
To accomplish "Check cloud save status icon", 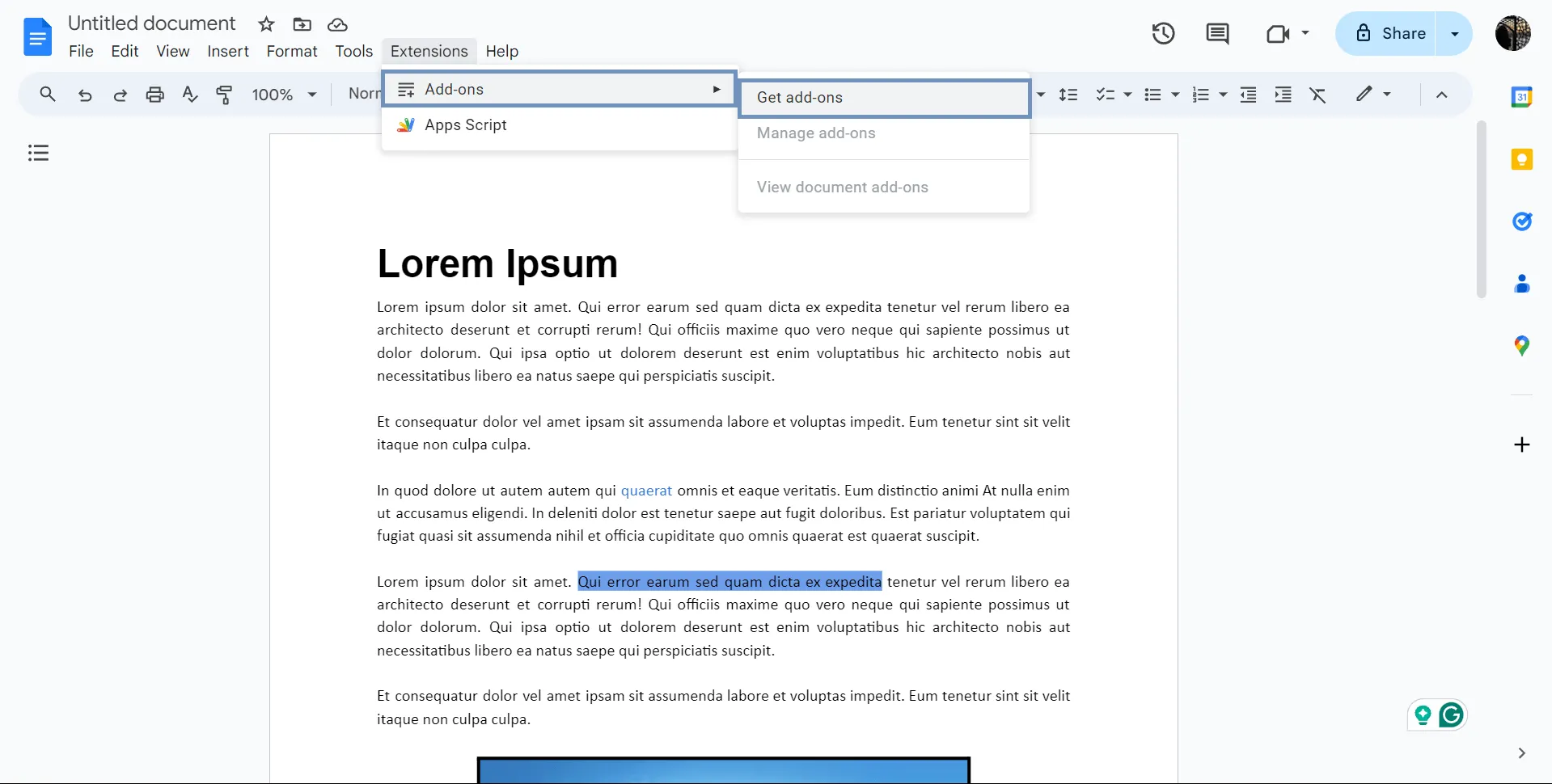I will (x=337, y=25).
